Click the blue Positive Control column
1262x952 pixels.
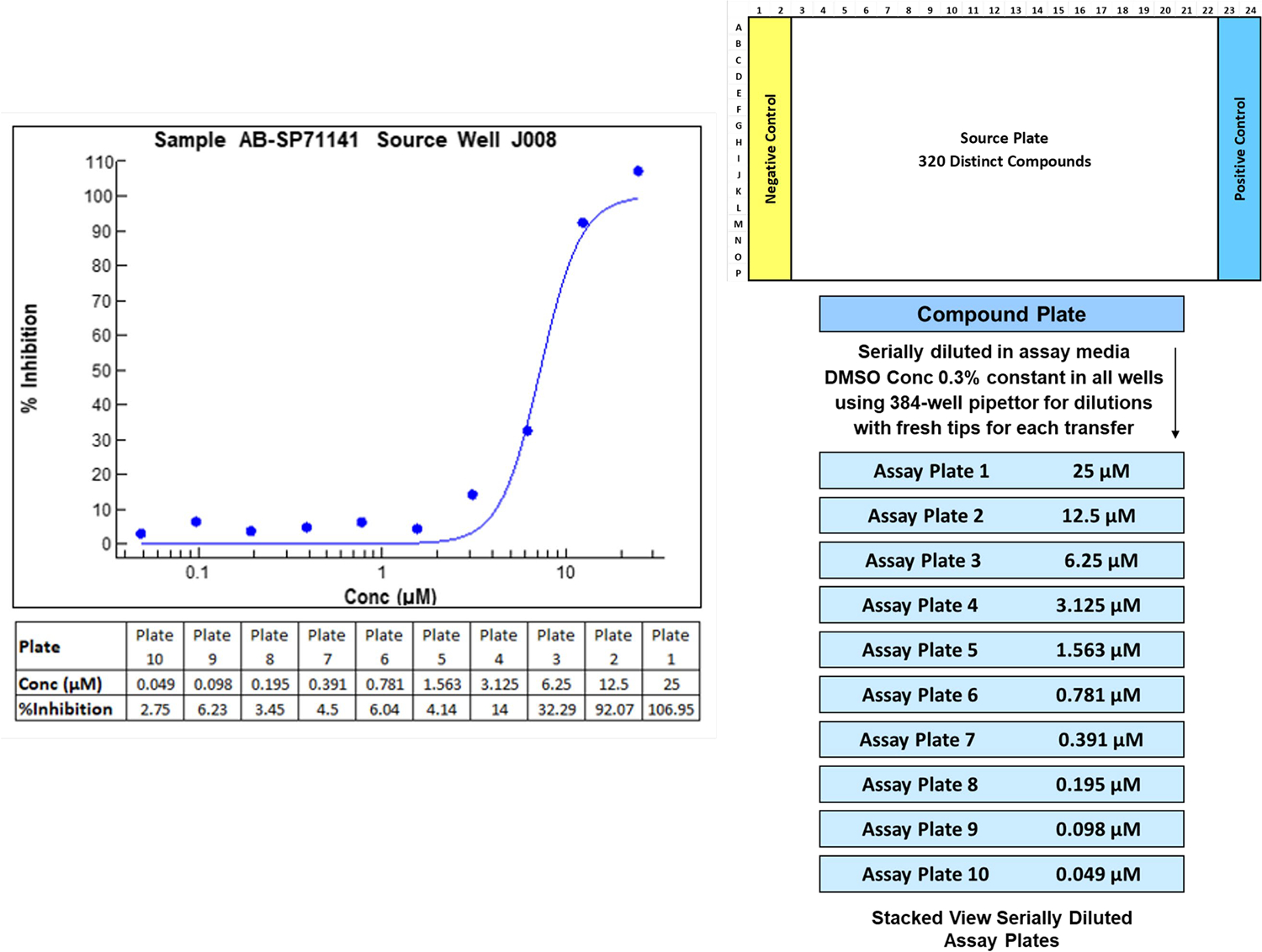tap(1239, 149)
